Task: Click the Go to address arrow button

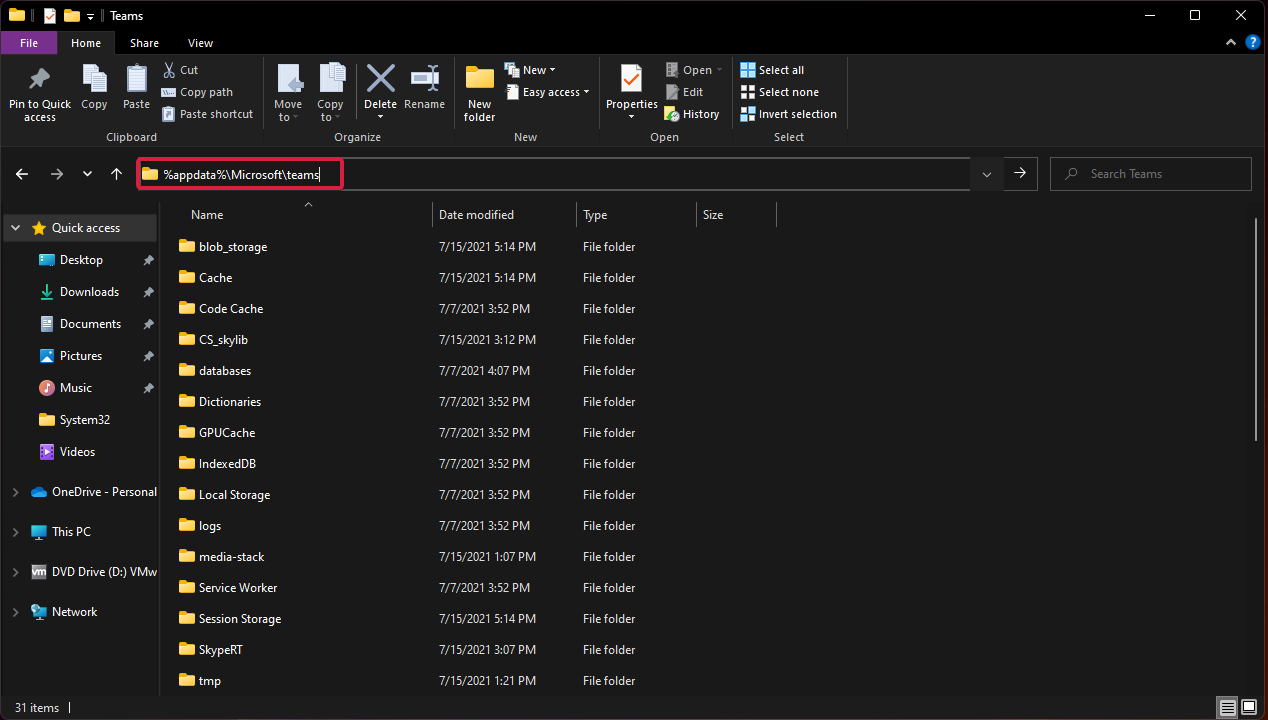Action: 1020,174
